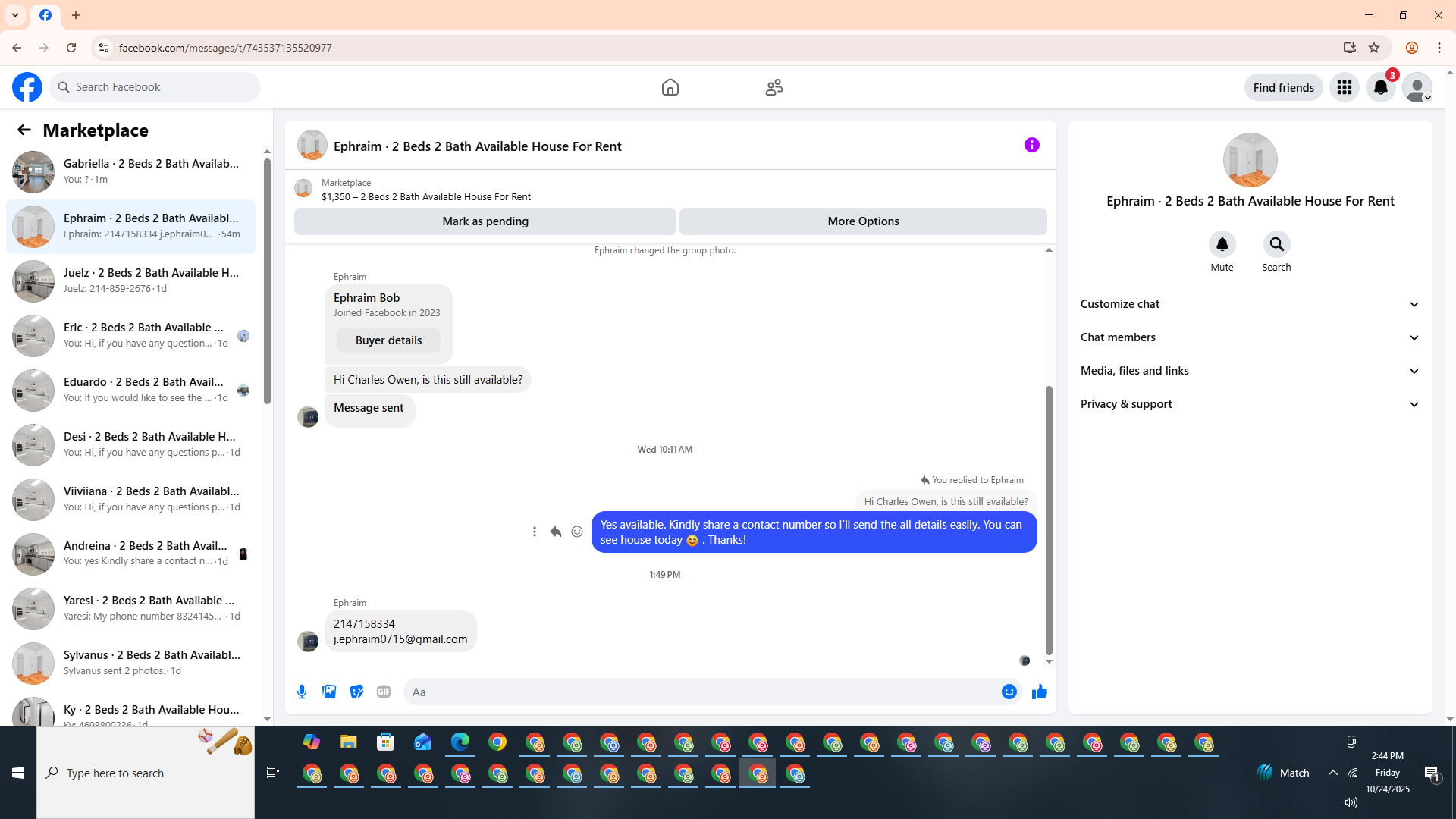1456x819 pixels.
Task: Open File Explorer from the taskbar
Action: (348, 742)
